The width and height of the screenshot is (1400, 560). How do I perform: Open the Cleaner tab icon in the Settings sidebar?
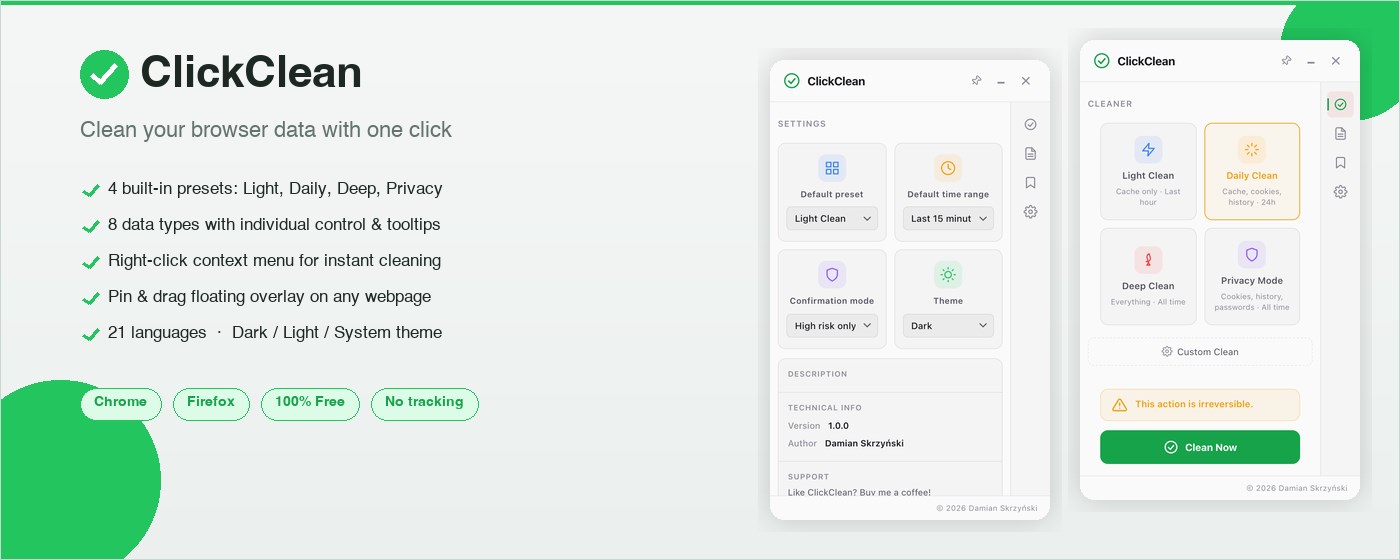point(1030,124)
